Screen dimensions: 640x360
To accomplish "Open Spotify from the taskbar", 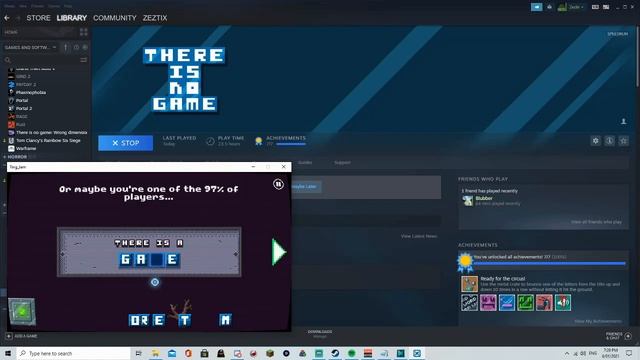I will pyautogui.click(x=351, y=353).
